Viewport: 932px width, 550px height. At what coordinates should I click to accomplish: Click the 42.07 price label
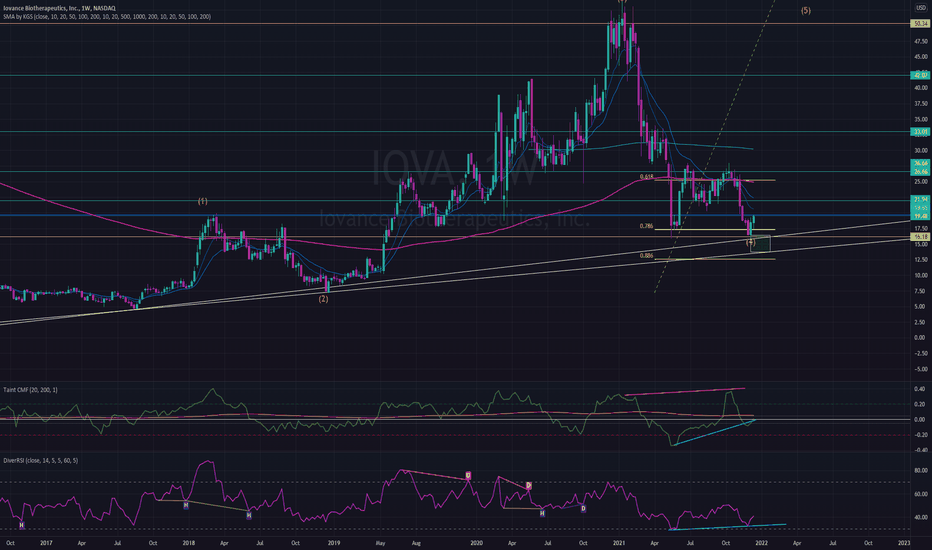(921, 76)
